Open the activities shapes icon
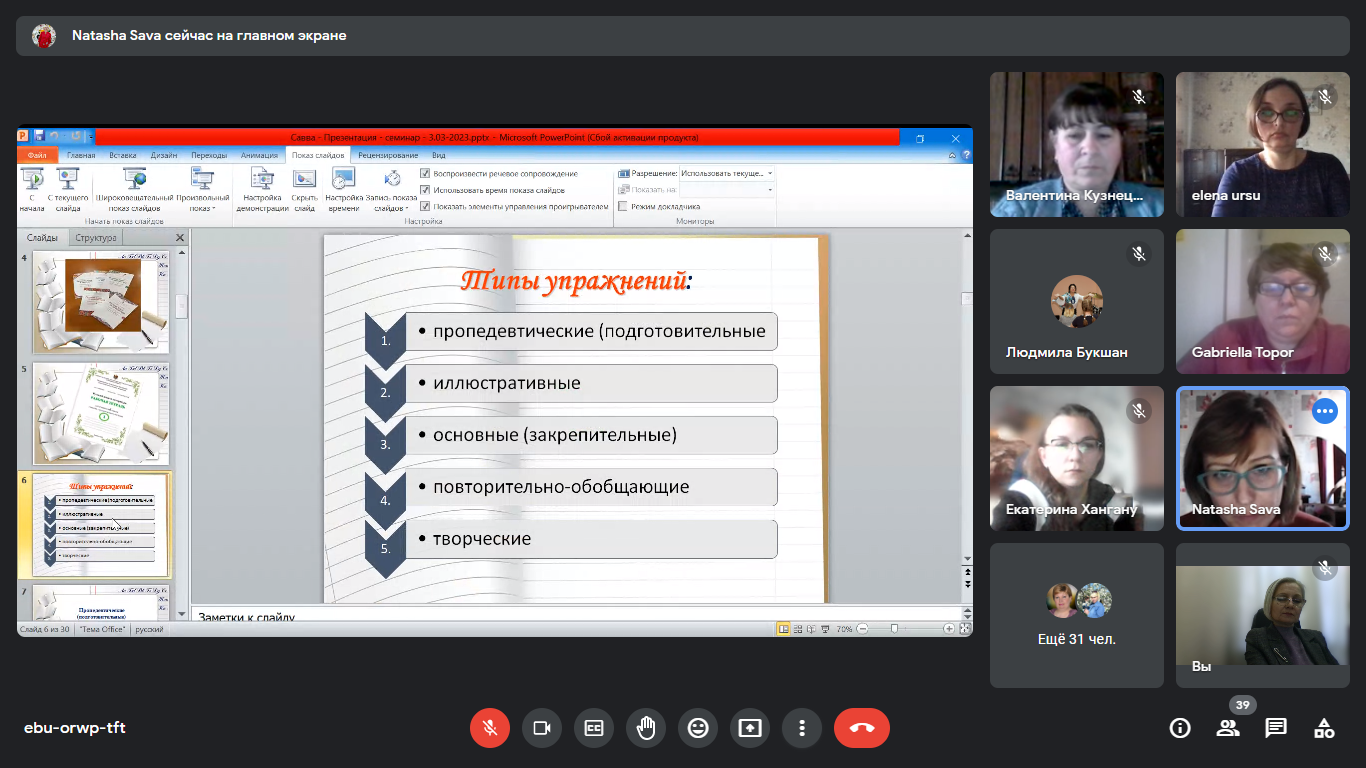 point(1324,728)
